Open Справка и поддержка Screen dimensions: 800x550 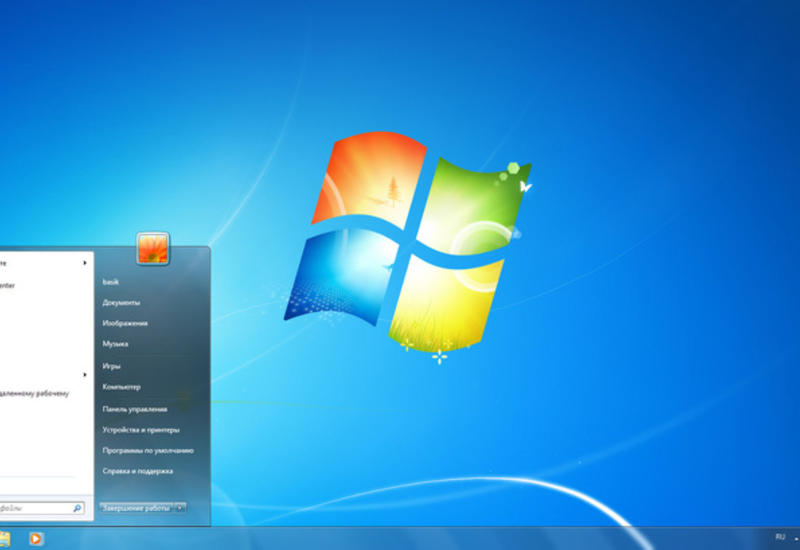tap(138, 471)
